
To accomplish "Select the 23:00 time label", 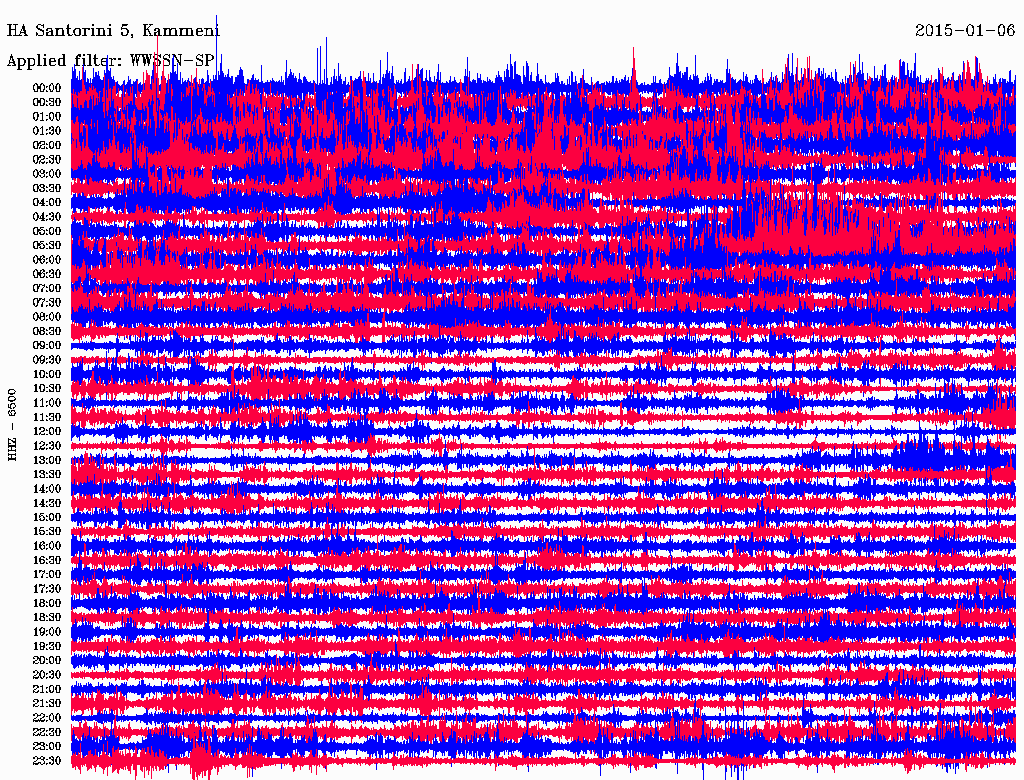I will [47, 746].
